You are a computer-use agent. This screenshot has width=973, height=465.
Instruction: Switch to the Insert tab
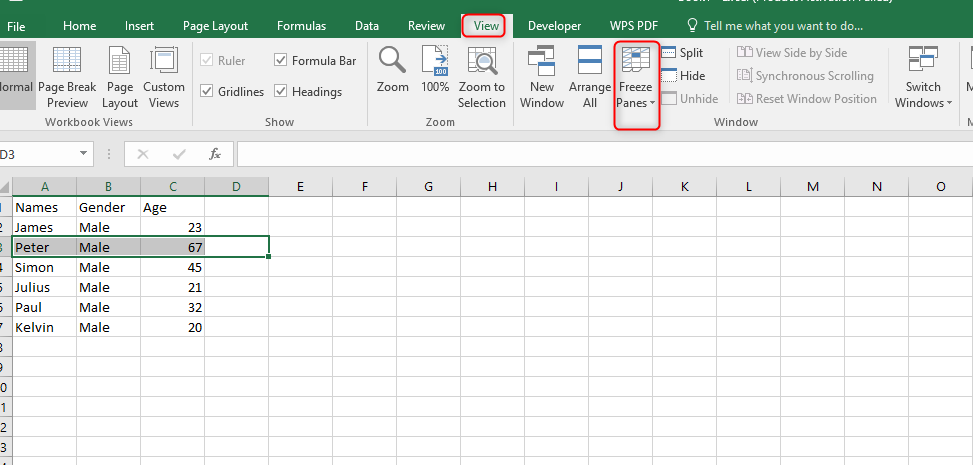click(x=140, y=26)
